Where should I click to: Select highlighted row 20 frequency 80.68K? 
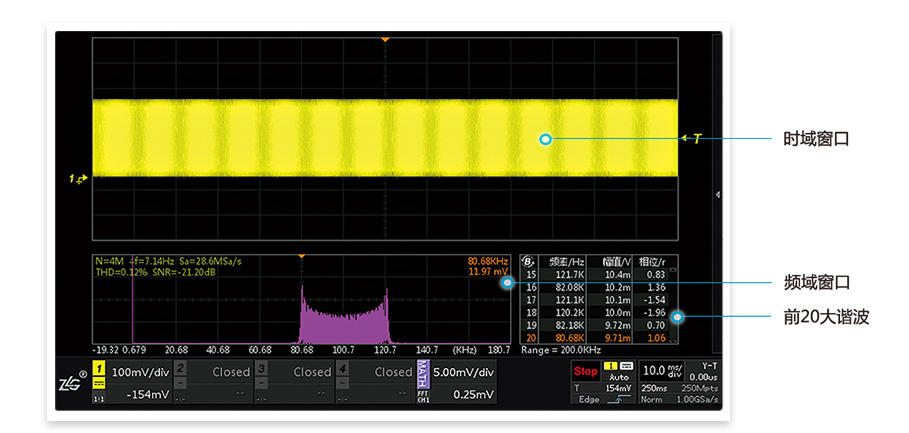pyautogui.click(x=568, y=339)
